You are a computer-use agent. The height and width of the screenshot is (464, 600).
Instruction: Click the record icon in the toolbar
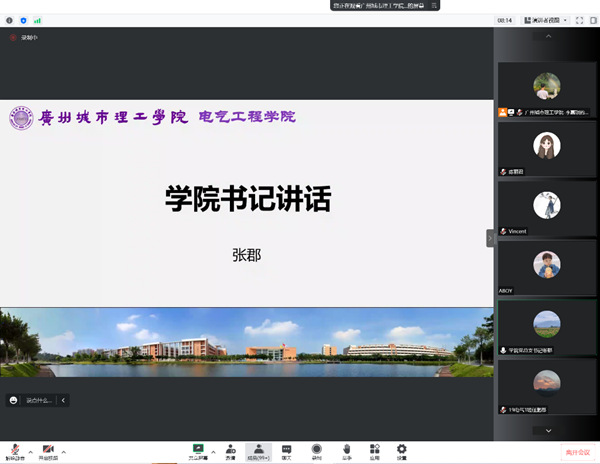coord(316,452)
